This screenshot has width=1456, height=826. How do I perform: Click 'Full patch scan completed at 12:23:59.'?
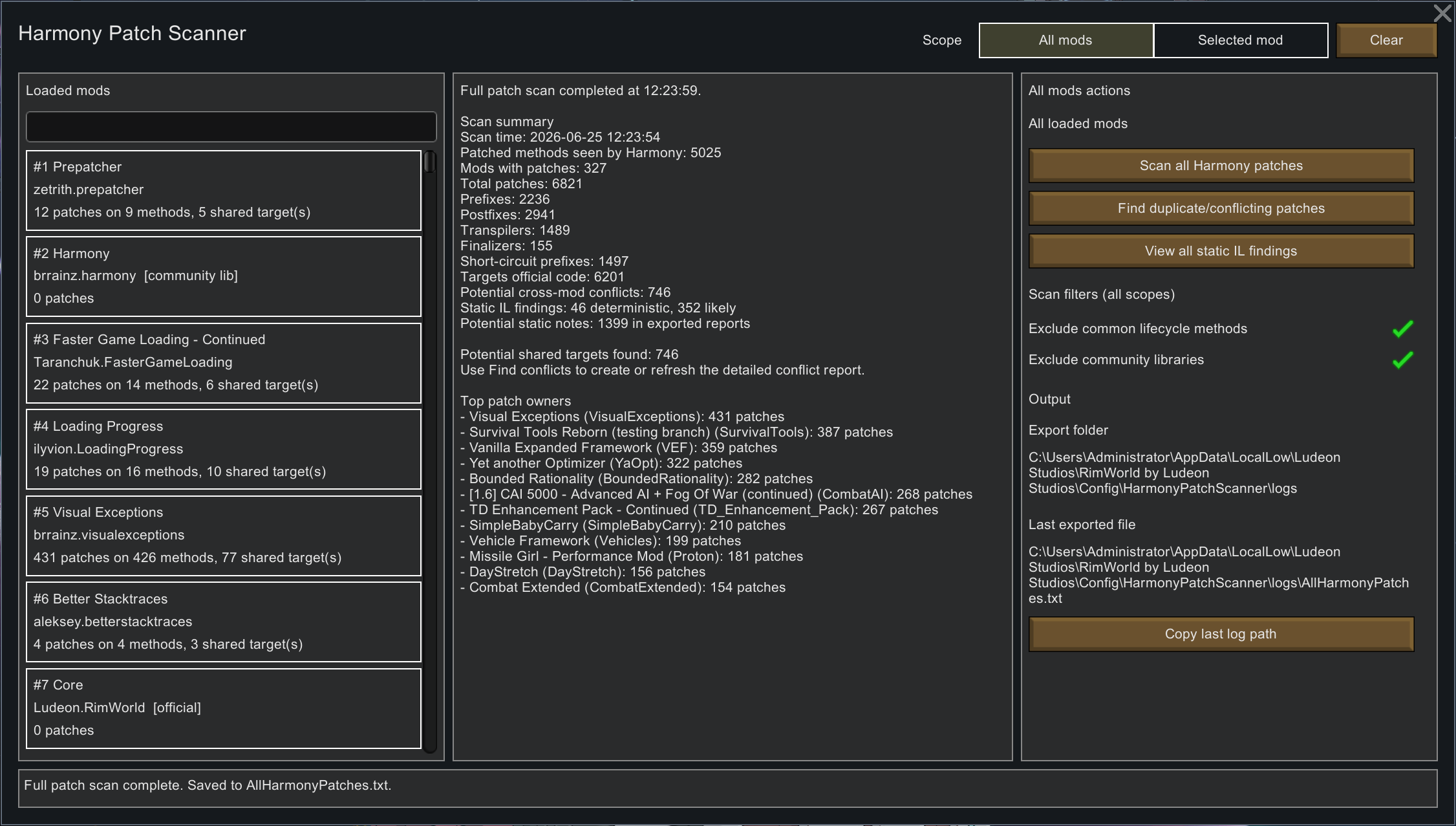pyautogui.click(x=581, y=91)
